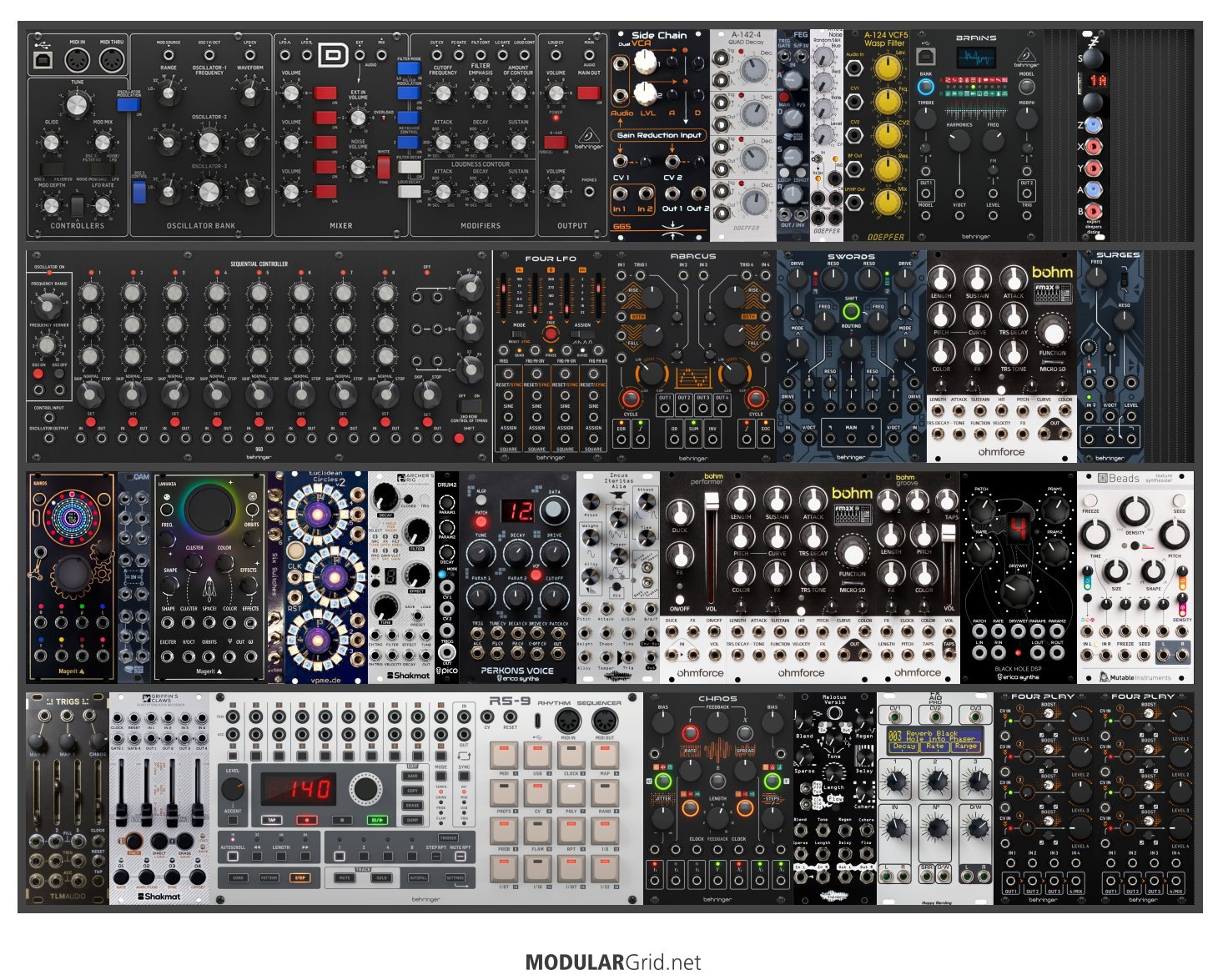Click the CUTOFF FREQUENCY knob
The width and height of the screenshot is (1228, 980).
click(443, 93)
